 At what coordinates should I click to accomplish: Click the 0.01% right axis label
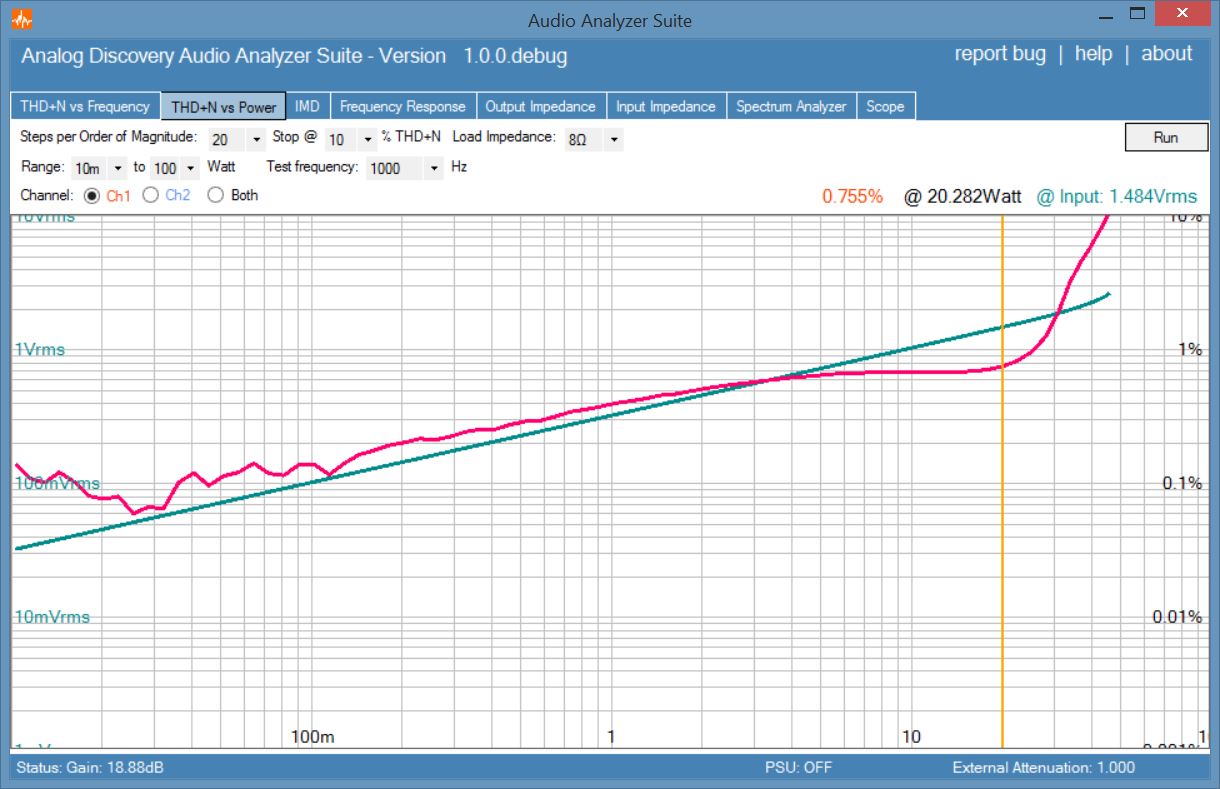click(1177, 617)
